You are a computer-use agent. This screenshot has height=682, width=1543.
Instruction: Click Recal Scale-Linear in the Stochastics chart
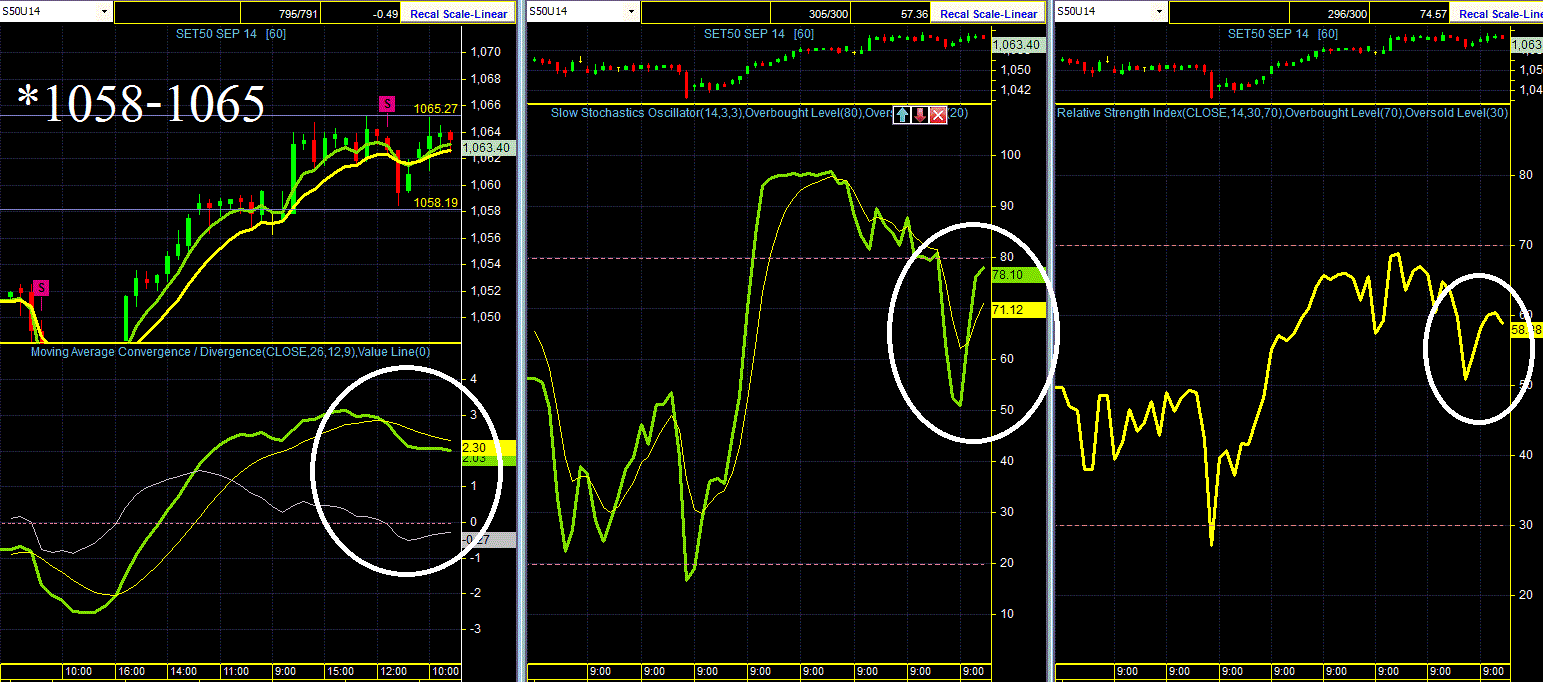click(989, 14)
